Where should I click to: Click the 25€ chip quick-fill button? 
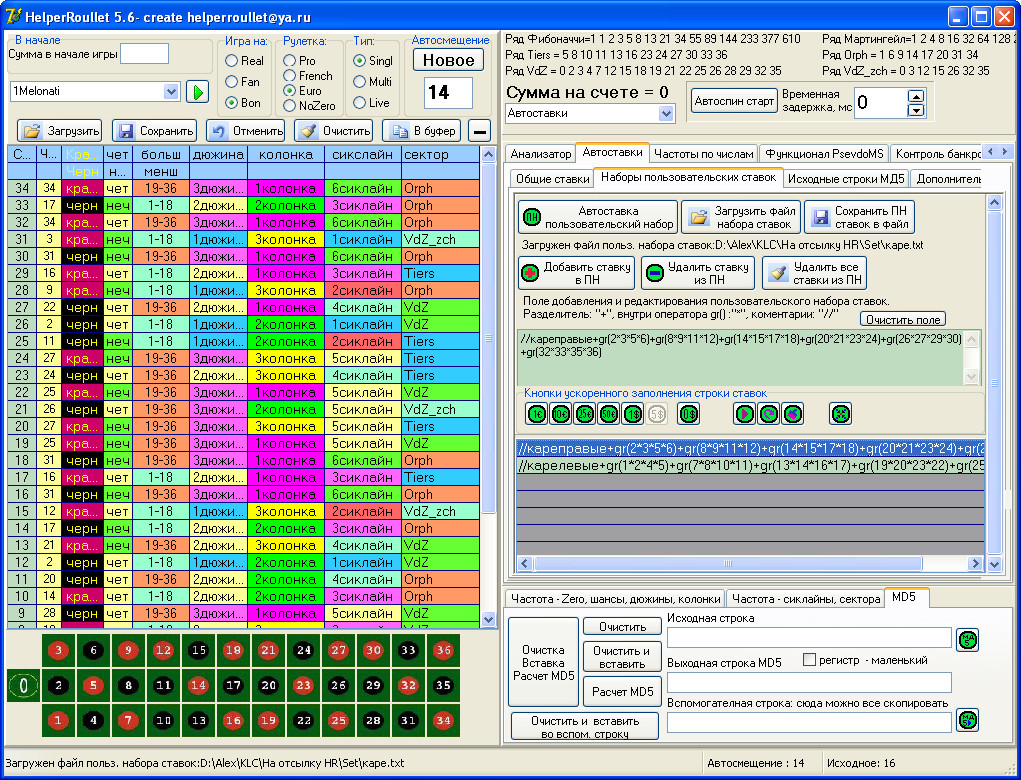(584, 413)
